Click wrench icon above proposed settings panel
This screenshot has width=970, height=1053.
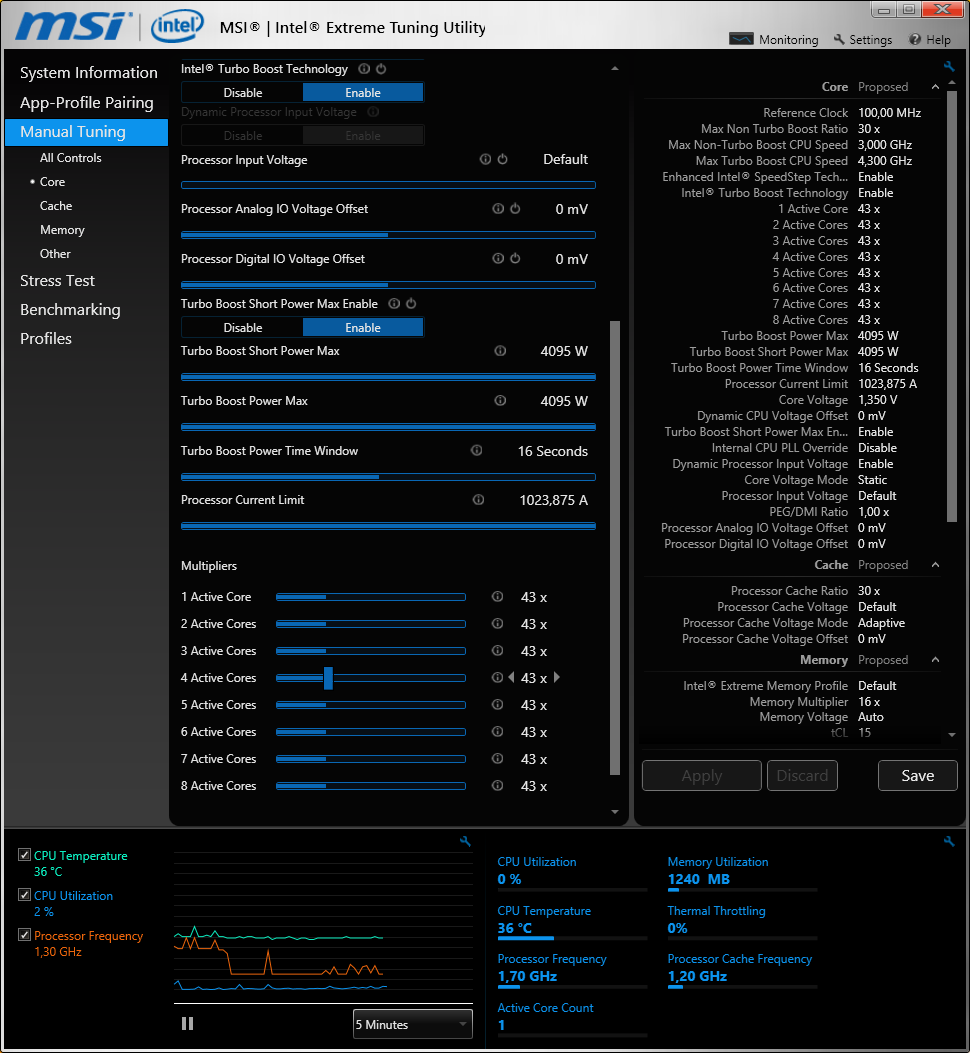(949, 66)
